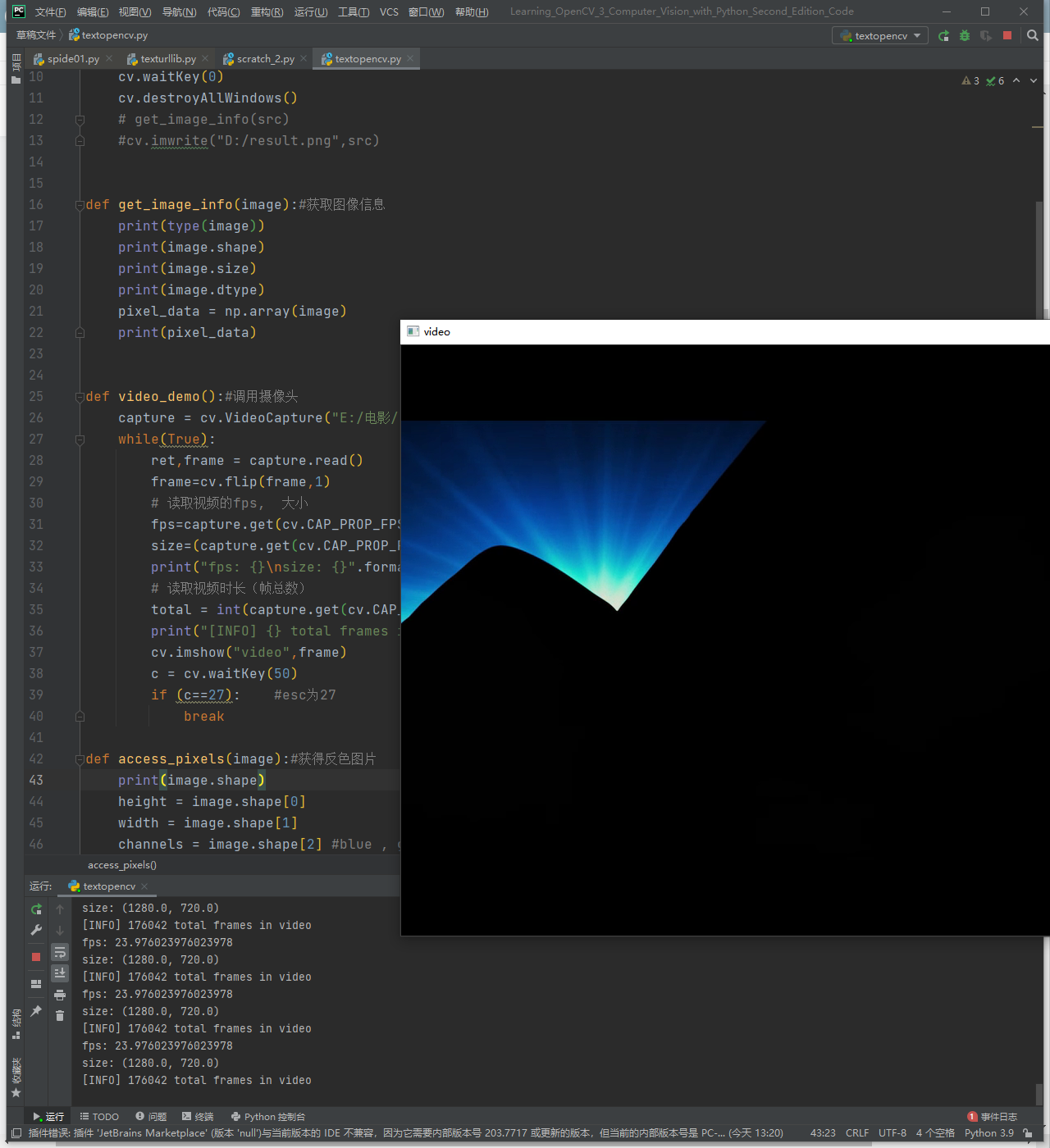The height and width of the screenshot is (1148, 1050).
Task: Open the 编辑(E) menu
Action: [x=93, y=11]
